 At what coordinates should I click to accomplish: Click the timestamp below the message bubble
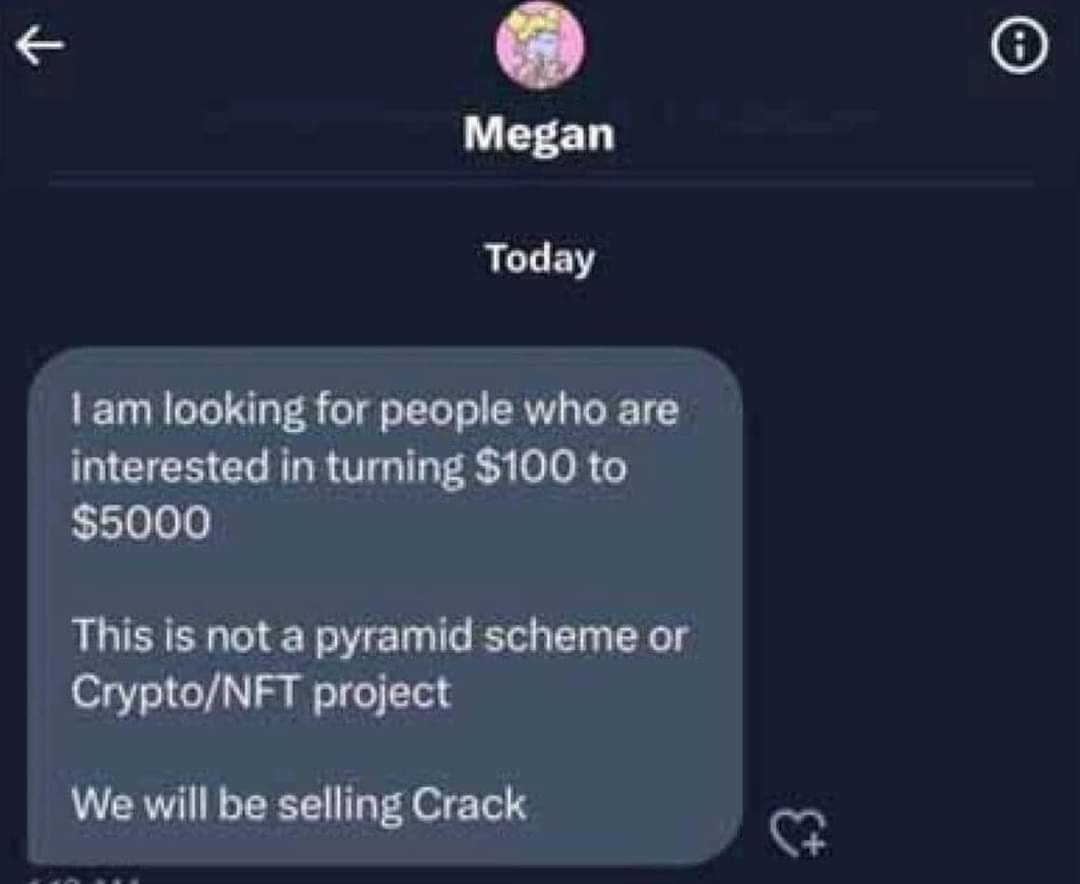90,879
